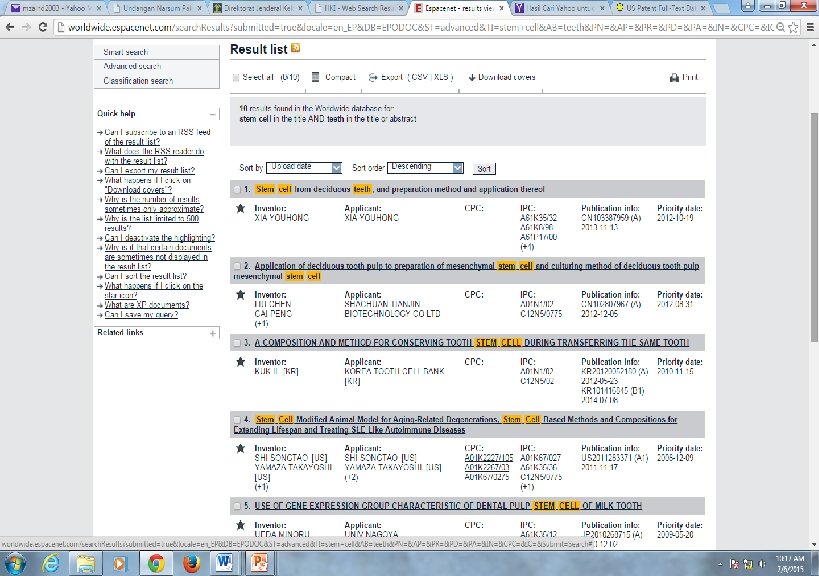Open PowerPoint from taskbar

coord(259,563)
